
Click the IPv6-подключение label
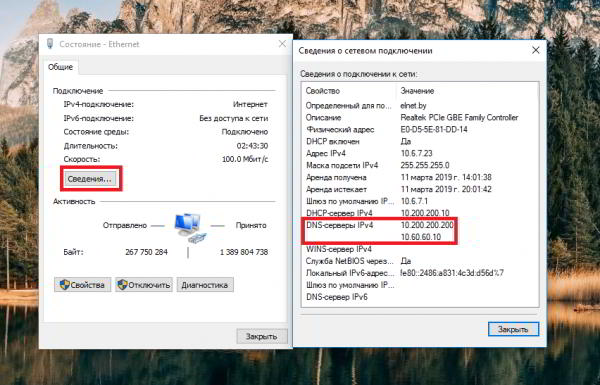[x=99, y=118]
